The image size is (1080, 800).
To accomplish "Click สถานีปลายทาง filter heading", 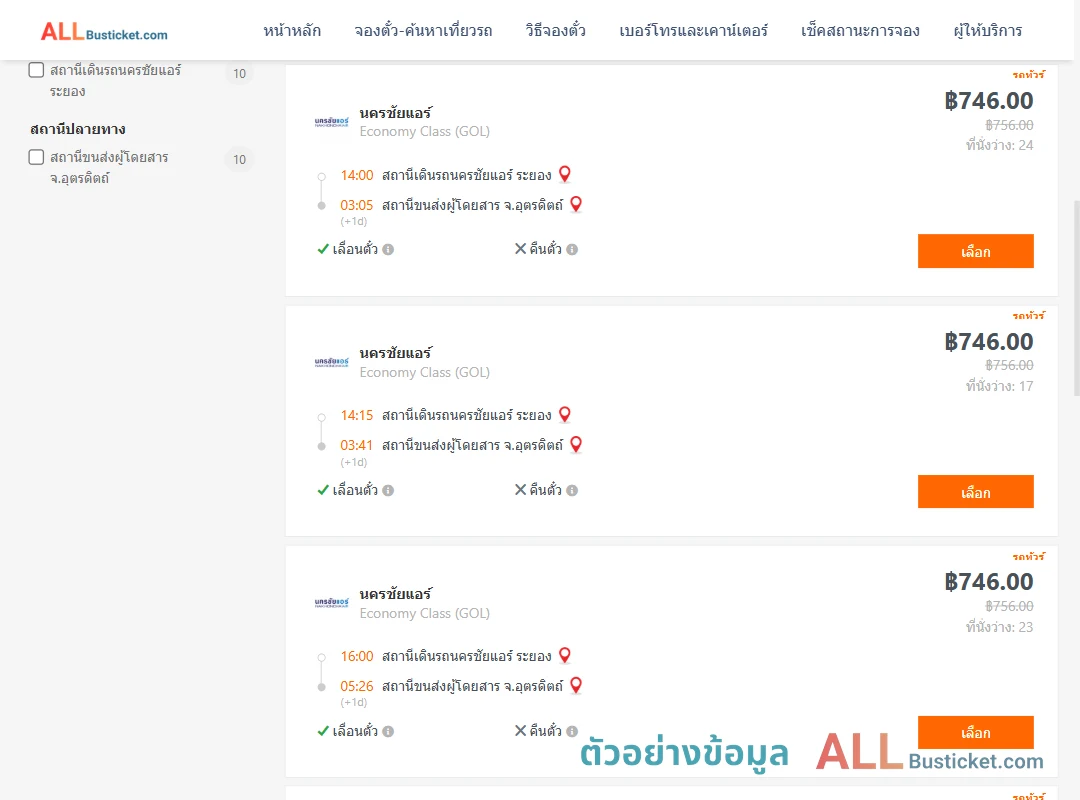I will [x=78, y=129].
